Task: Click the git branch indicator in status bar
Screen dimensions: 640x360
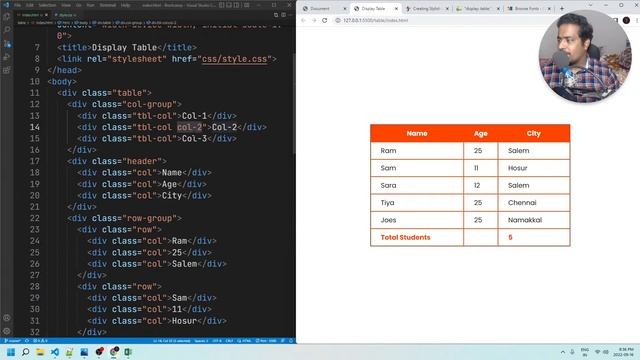Action: pos(12,340)
